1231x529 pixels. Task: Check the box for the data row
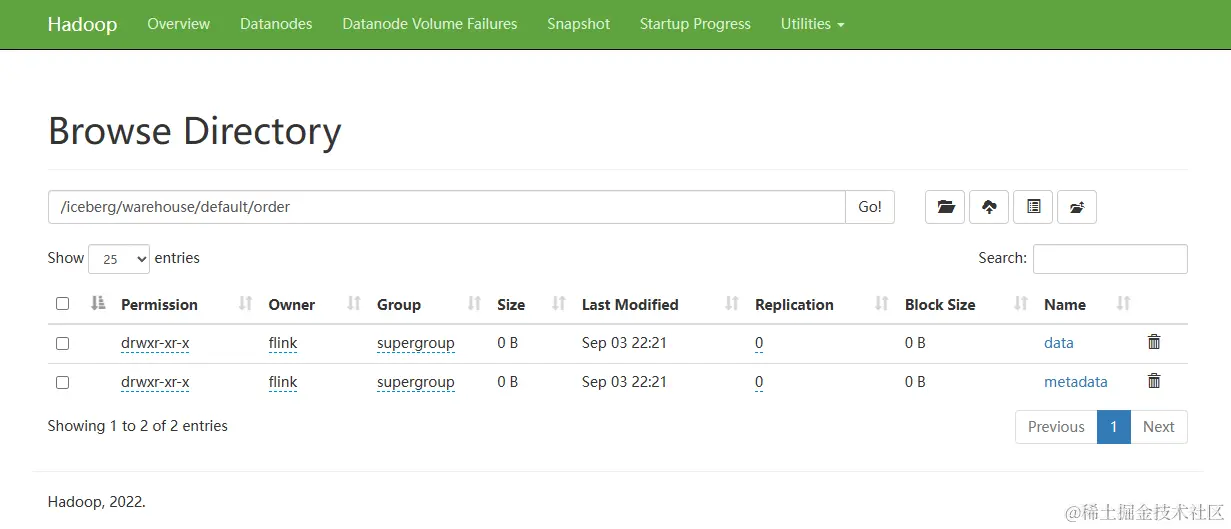tap(62, 343)
